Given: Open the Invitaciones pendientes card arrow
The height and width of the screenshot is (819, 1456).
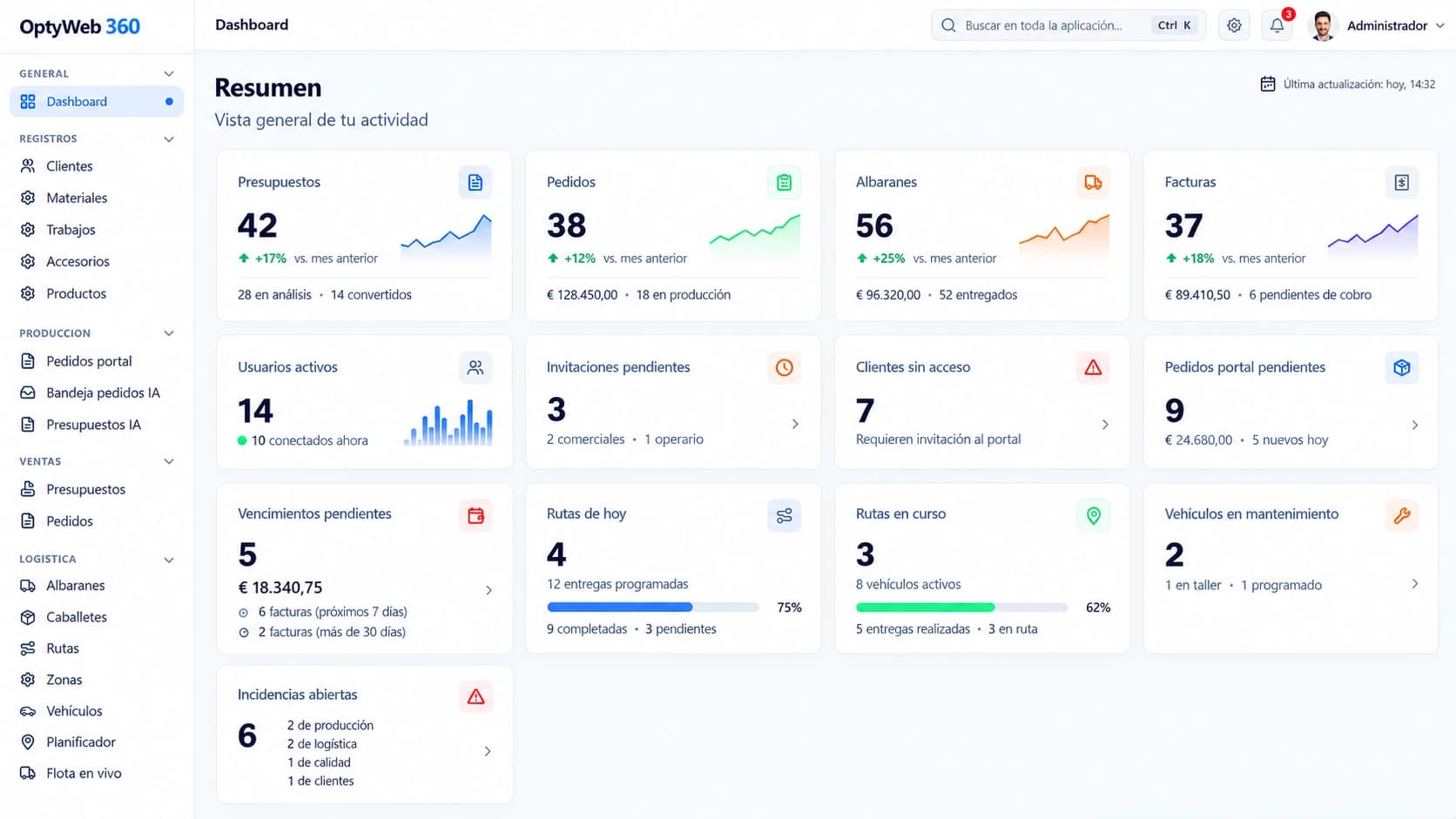Looking at the screenshot, I should [x=795, y=424].
